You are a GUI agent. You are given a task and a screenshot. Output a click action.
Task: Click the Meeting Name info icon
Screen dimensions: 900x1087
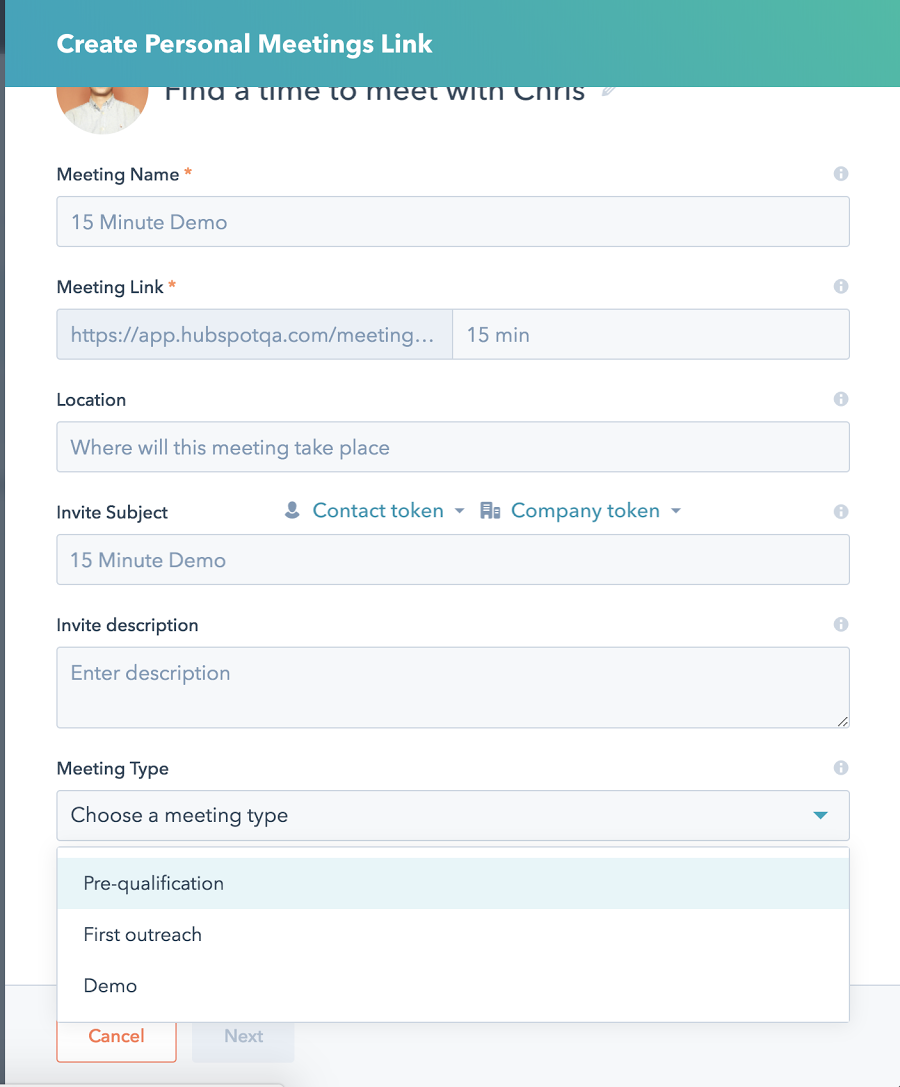tap(840, 174)
